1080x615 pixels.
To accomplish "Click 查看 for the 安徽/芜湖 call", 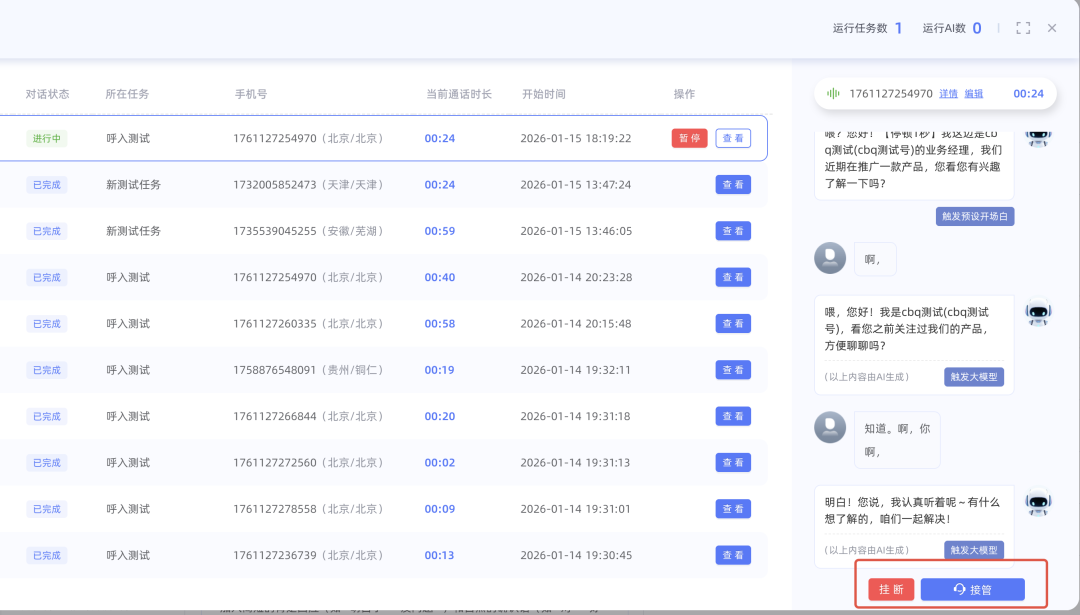I will point(733,231).
